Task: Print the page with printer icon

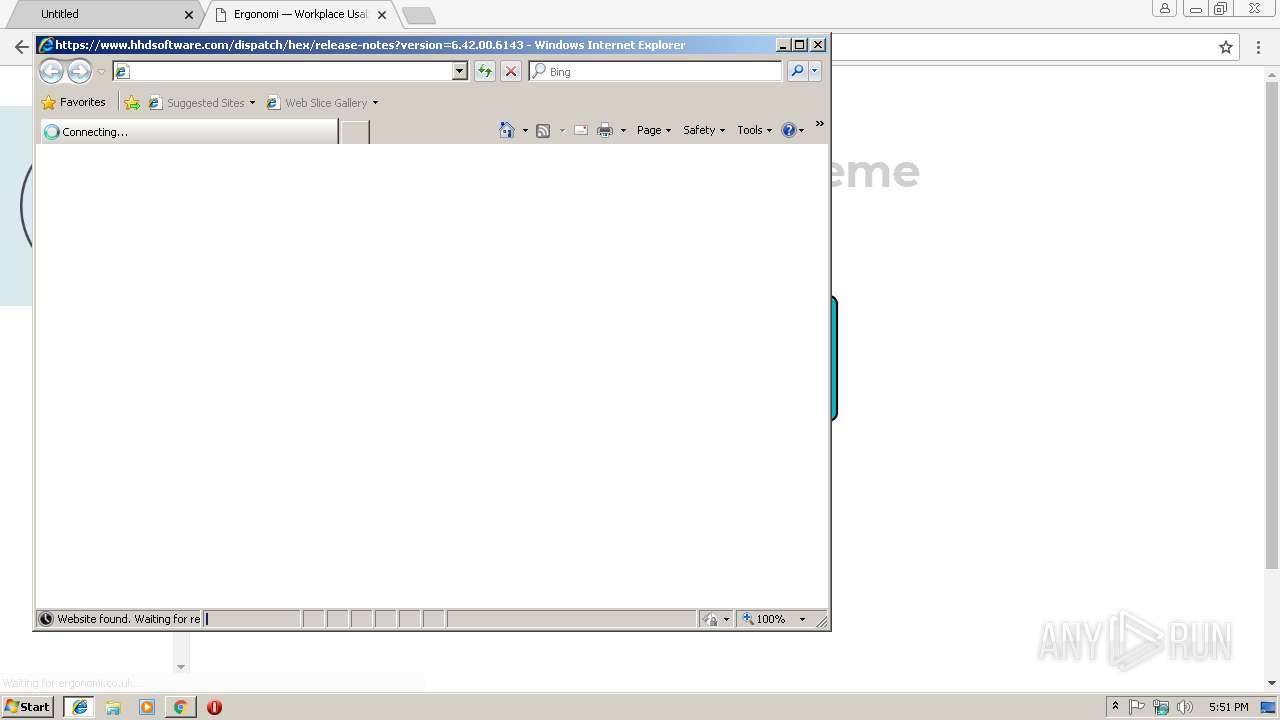Action: [x=605, y=130]
